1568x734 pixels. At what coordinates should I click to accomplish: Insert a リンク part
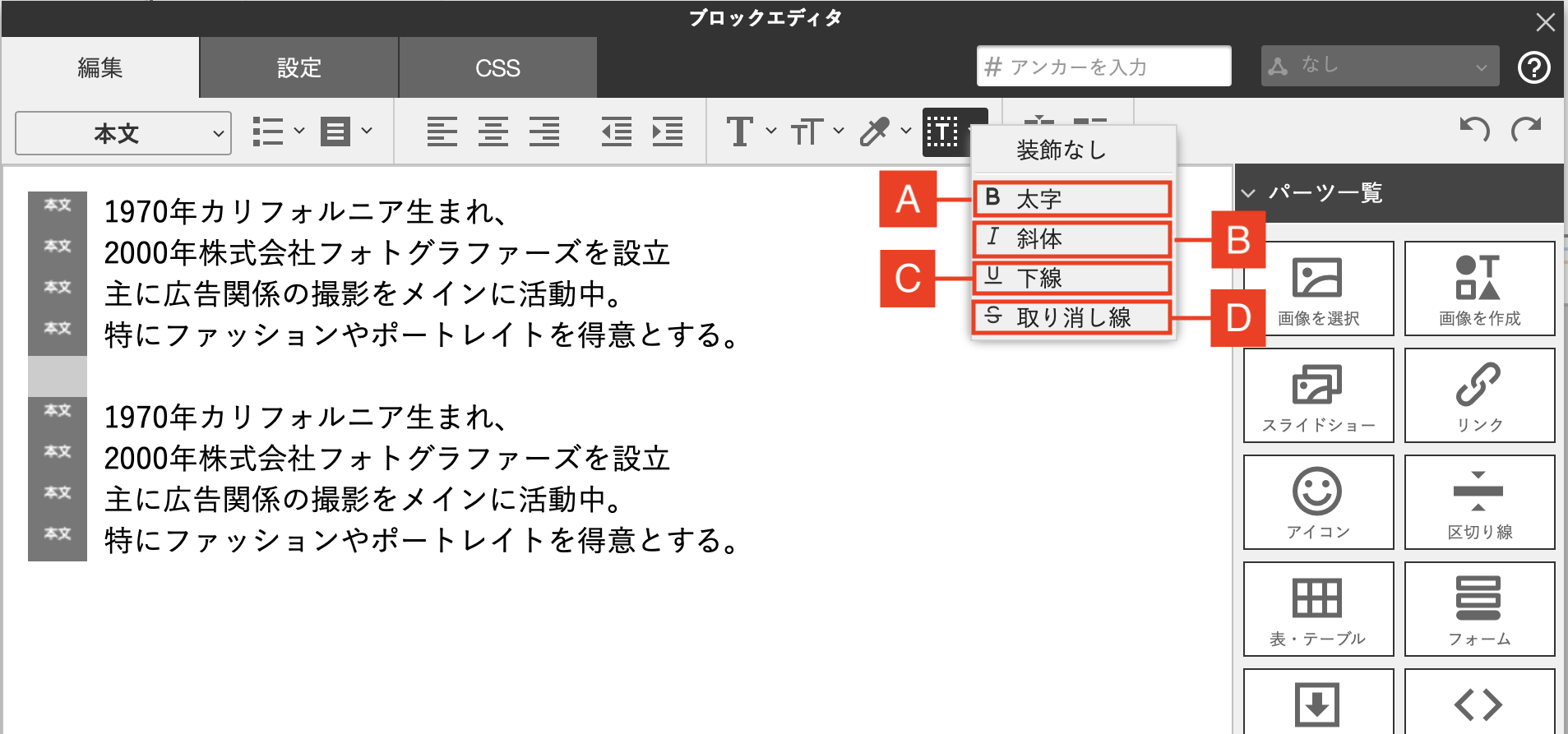[x=1480, y=395]
